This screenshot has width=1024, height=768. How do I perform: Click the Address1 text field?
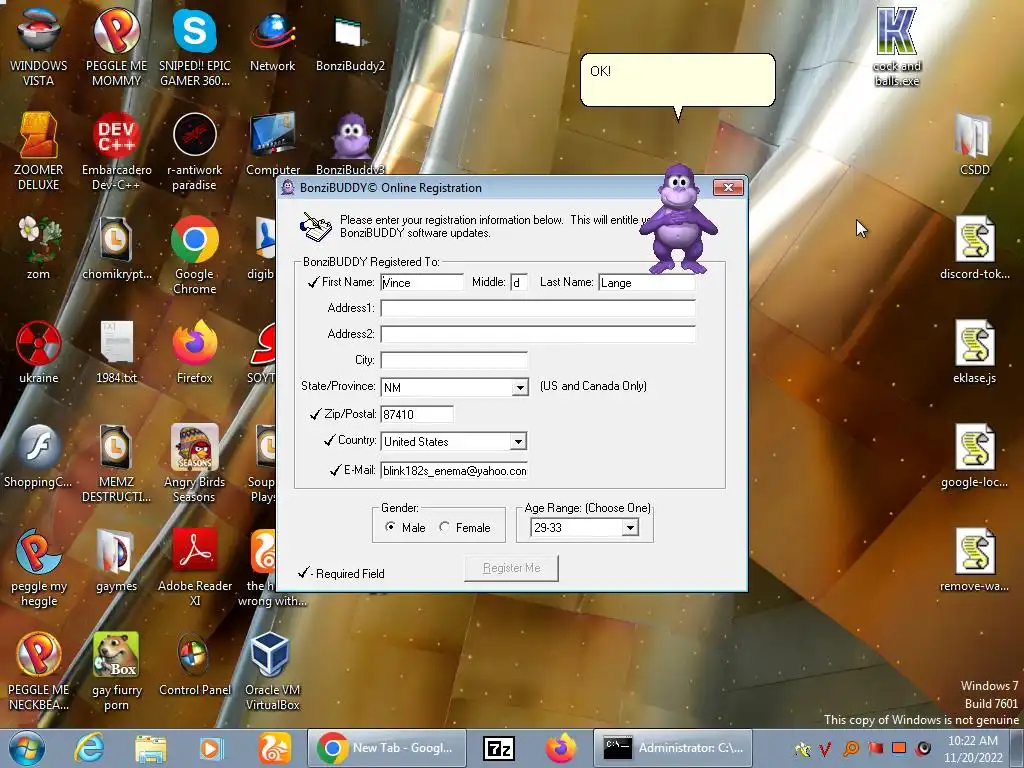point(538,308)
